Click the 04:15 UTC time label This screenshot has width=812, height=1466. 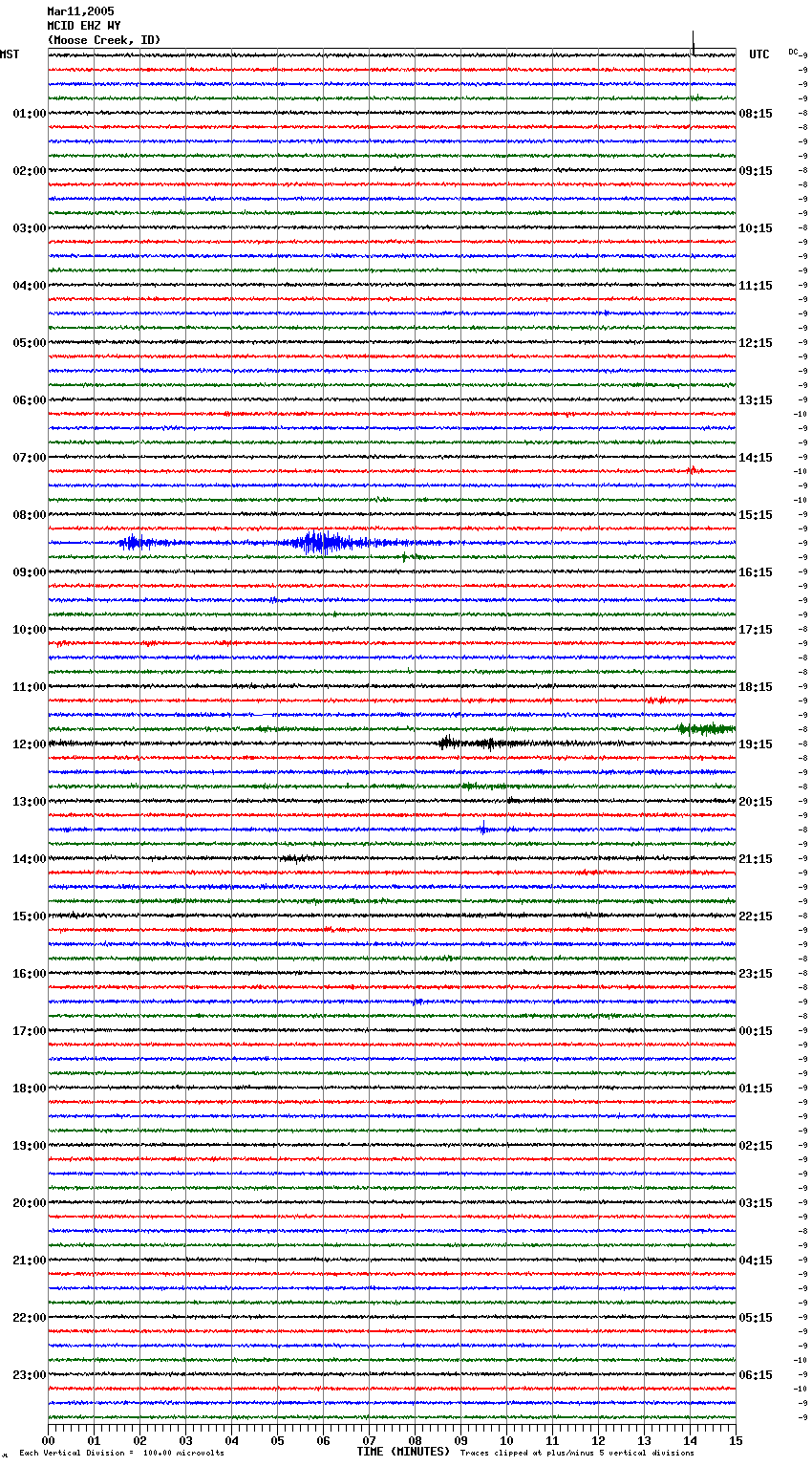(756, 1261)
